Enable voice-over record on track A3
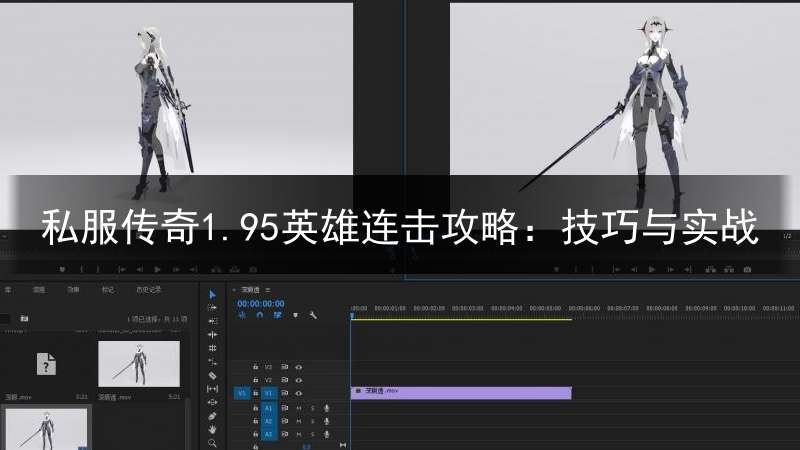The width and height of the screenshot is (800, 450). coord(327,435)
